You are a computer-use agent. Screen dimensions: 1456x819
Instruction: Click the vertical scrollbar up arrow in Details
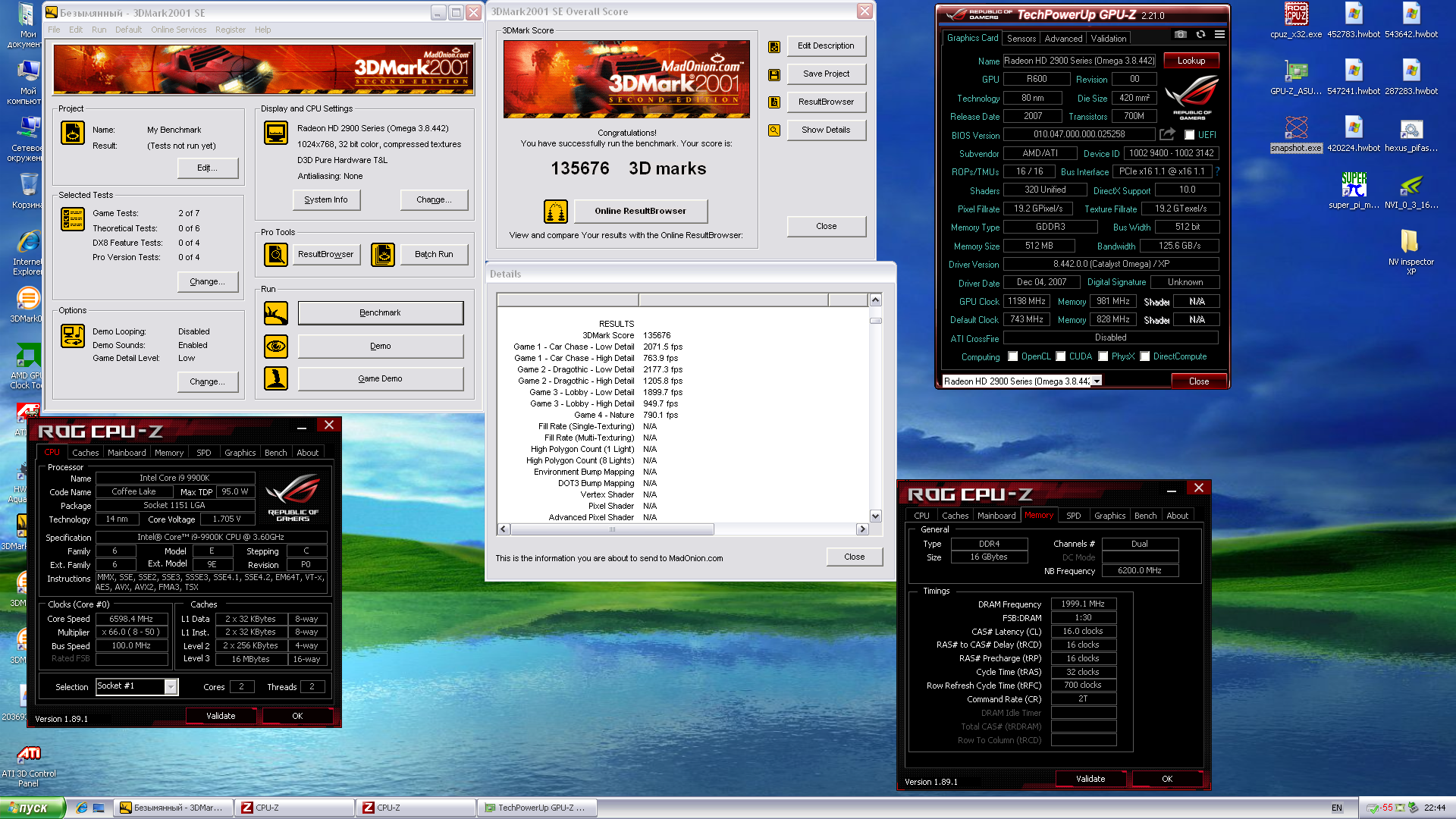[x=875, y=300]
